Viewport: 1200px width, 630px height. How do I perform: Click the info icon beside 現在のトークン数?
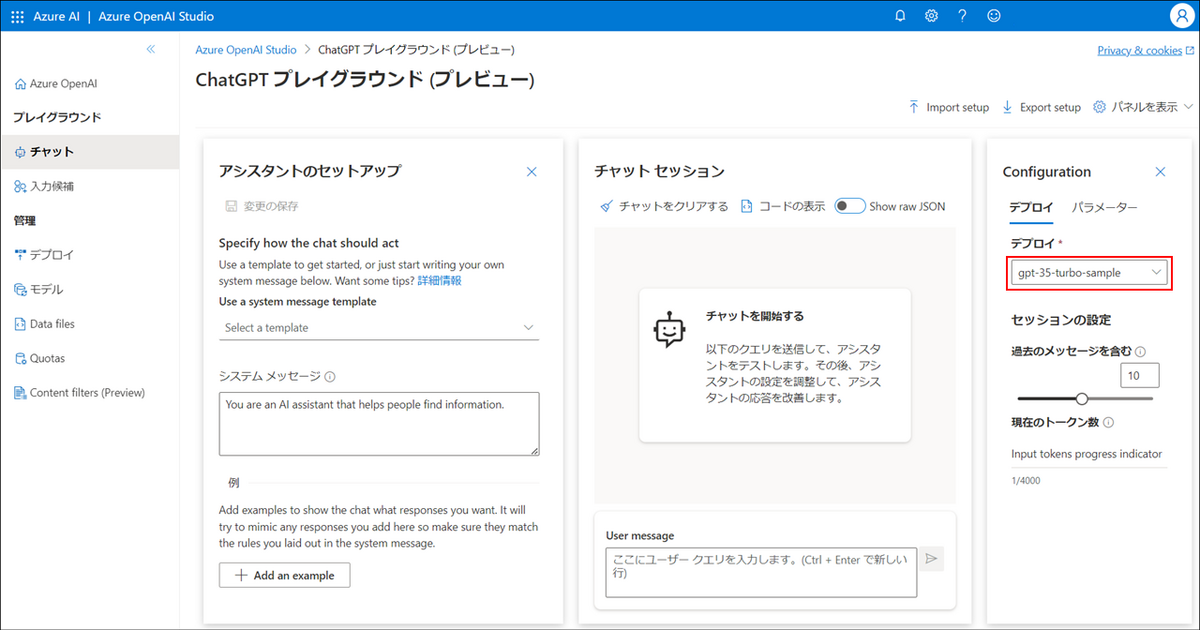click(1109, 423)
